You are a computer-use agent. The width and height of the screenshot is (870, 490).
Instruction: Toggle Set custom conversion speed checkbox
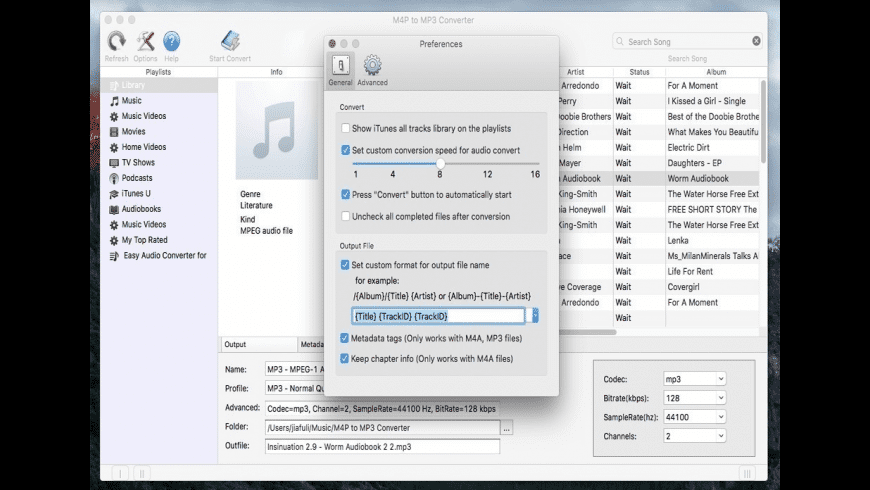(346, 150)
